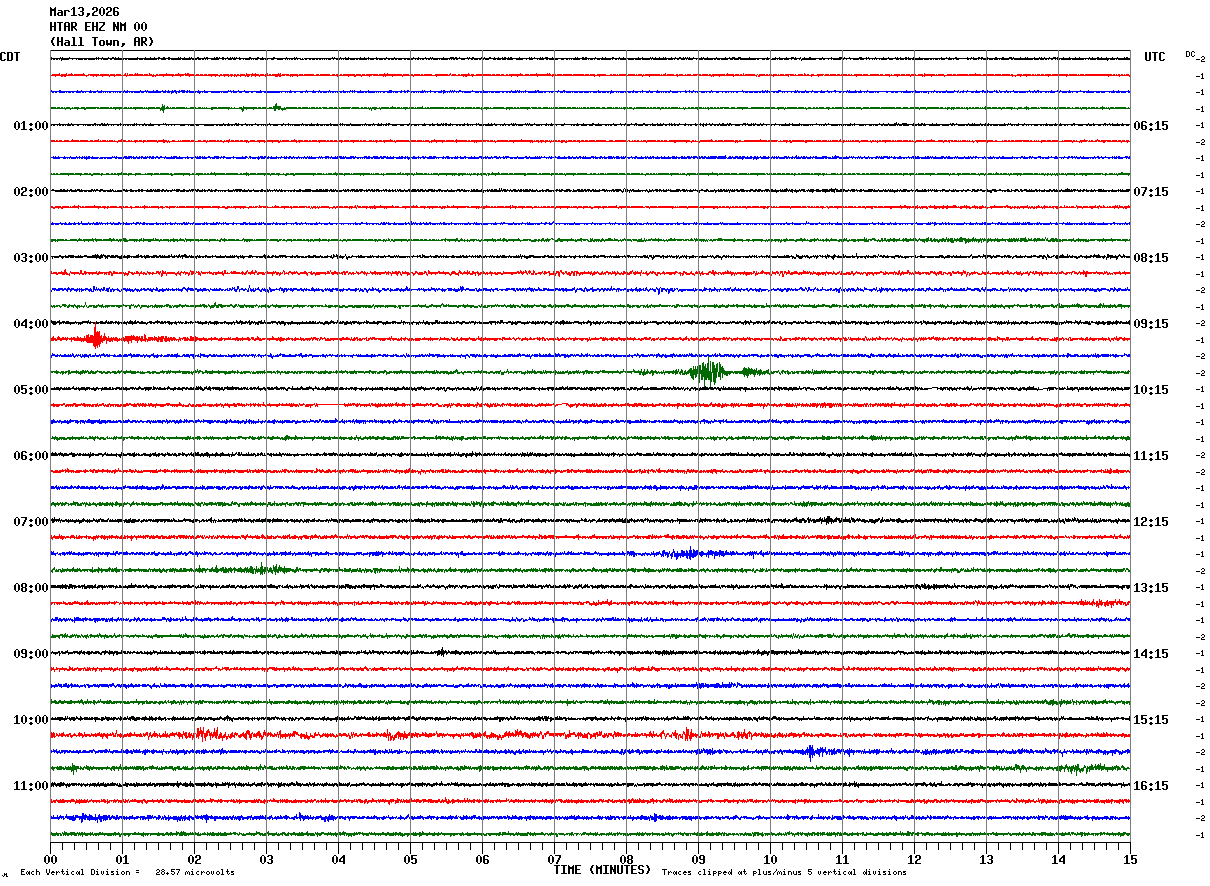Click the 16:15 UTC time label

click(x=1150, y=785)
